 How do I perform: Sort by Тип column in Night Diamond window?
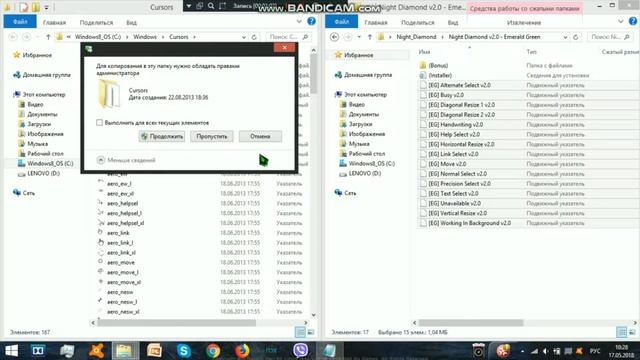pyautogui.click(x=531, y=52)
